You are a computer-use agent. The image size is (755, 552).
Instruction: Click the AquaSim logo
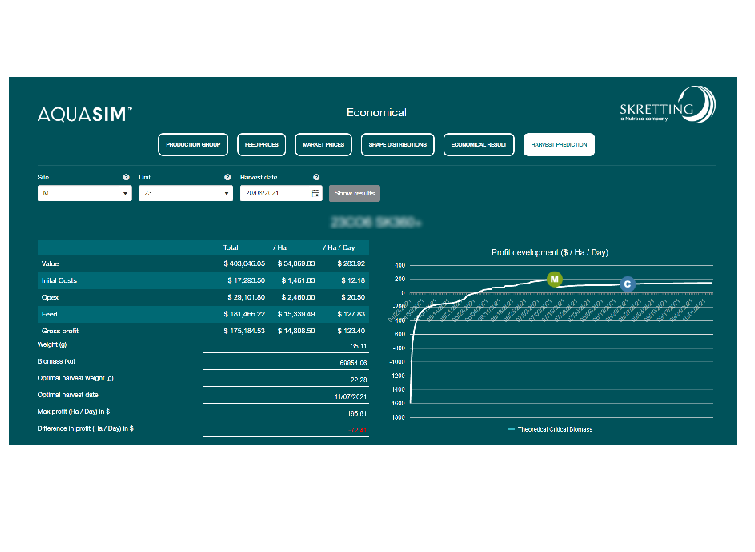(x=85, y=114)
